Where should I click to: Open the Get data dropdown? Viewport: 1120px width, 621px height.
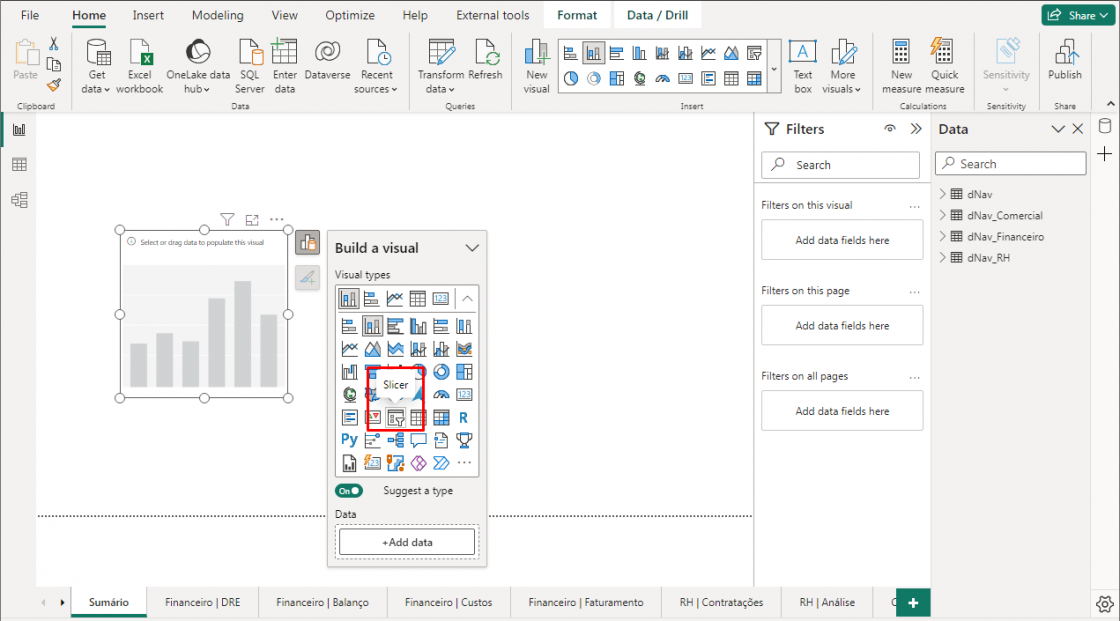(x=97, y=67)
